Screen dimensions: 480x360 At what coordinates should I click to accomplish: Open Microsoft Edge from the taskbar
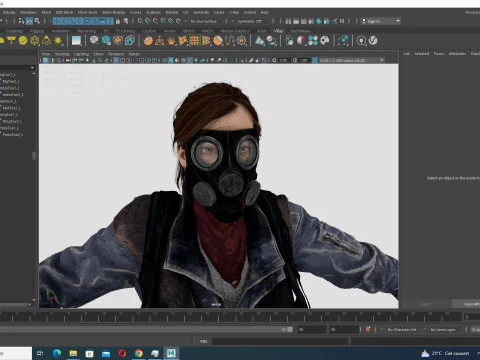click(57, 353)
